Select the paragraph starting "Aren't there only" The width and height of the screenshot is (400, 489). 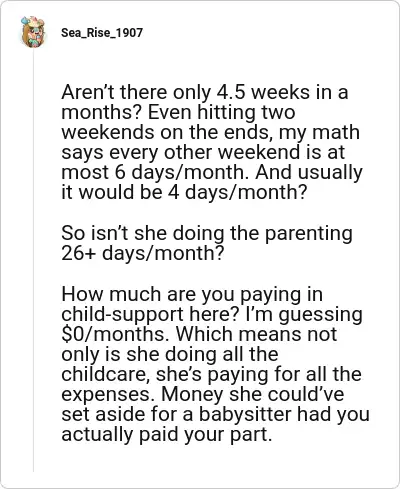click(212, 142)
